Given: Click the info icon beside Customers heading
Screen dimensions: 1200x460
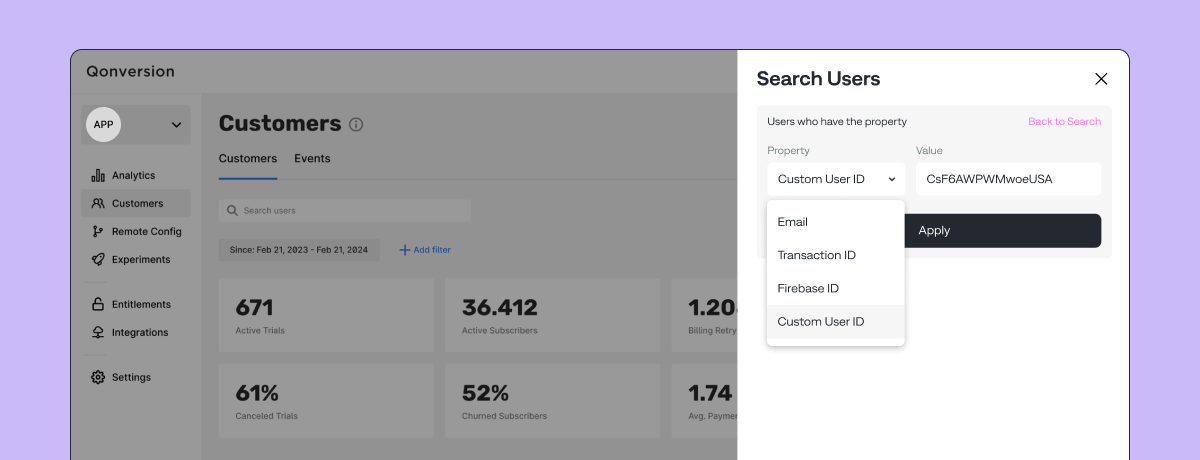Looking at the screenshot, I should click(356, 125).
